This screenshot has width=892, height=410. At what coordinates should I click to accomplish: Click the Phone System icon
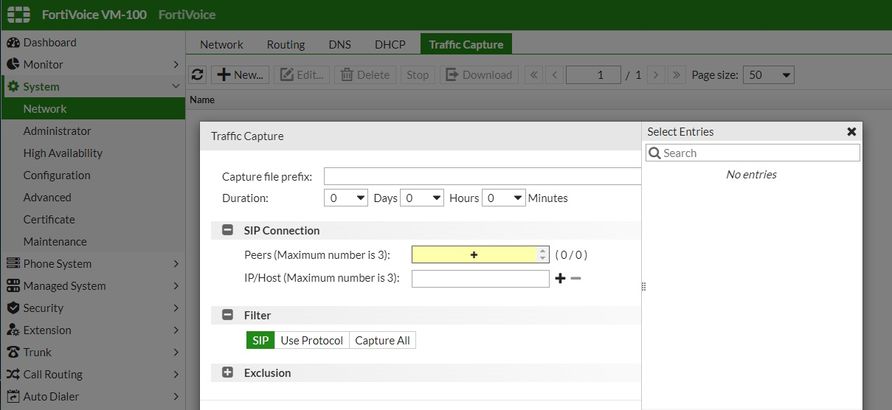pyautogui.click(x=13, y=264)
